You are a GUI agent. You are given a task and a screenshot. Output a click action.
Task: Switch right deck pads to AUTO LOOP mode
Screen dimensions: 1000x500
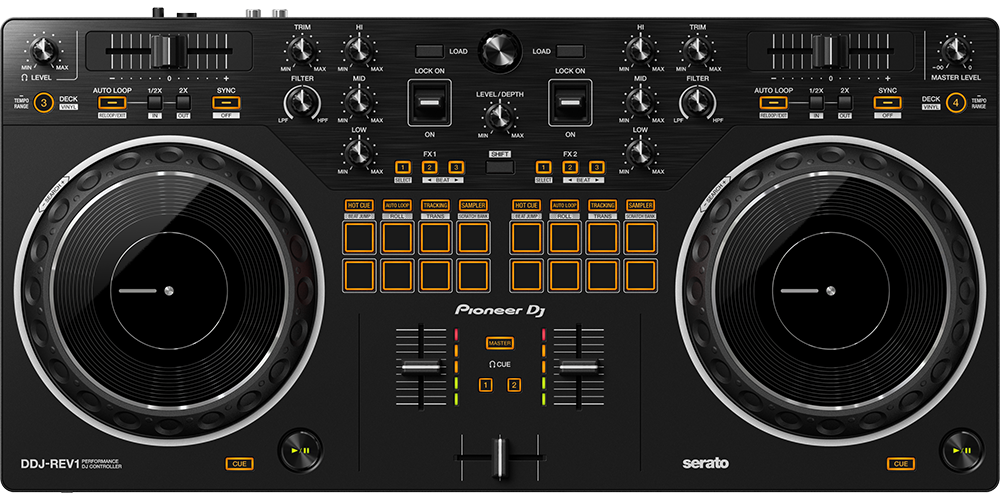coord(564,205)
